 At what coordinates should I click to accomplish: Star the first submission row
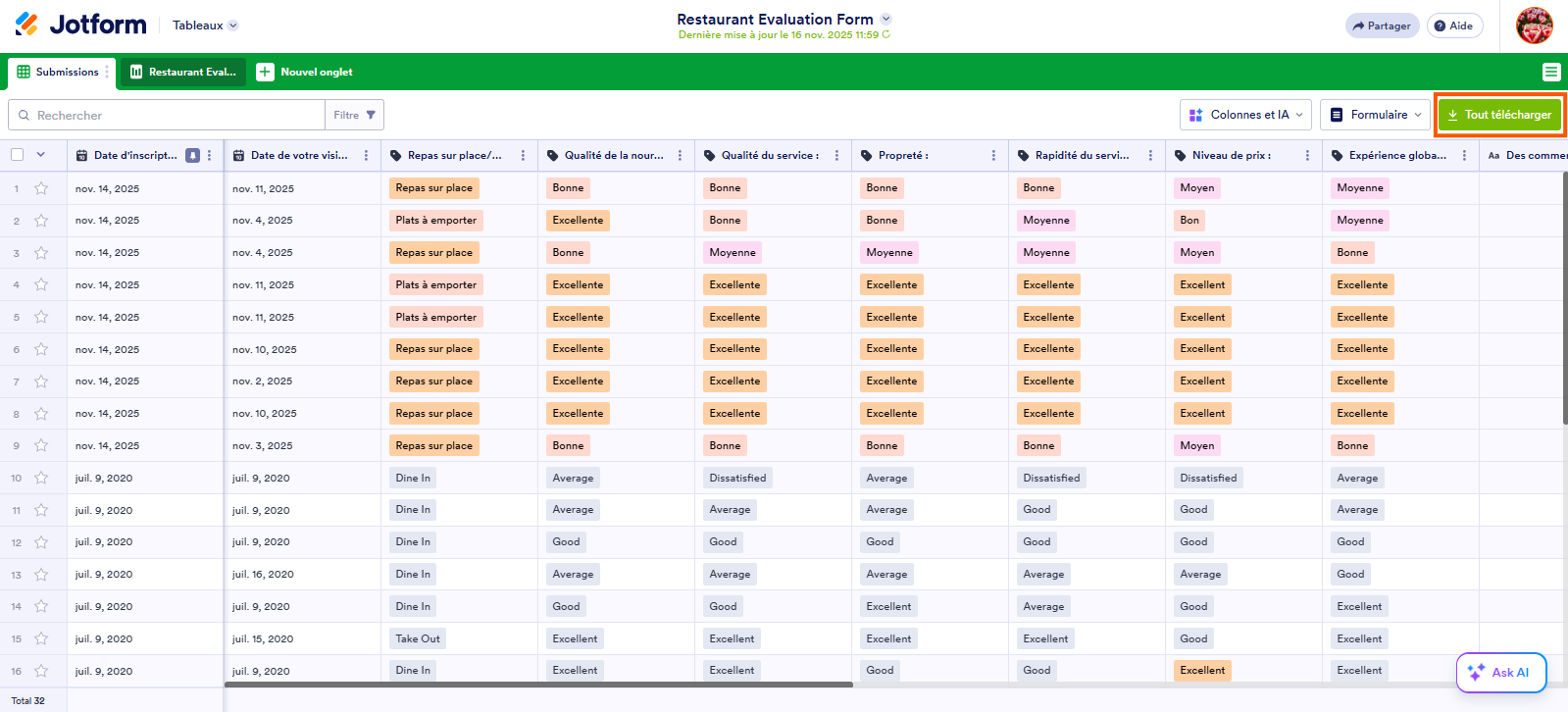point(41,188)
